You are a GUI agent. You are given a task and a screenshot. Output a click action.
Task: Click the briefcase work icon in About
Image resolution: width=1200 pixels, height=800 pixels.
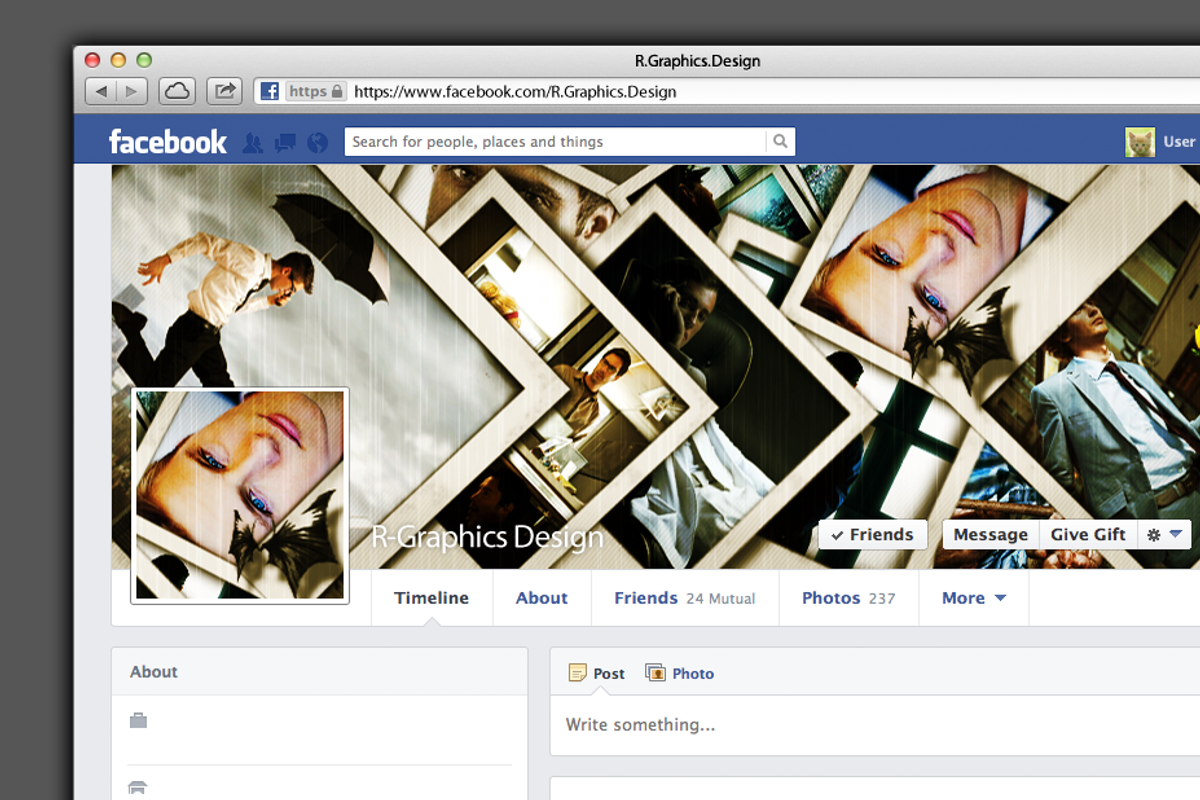click(138, 720)
